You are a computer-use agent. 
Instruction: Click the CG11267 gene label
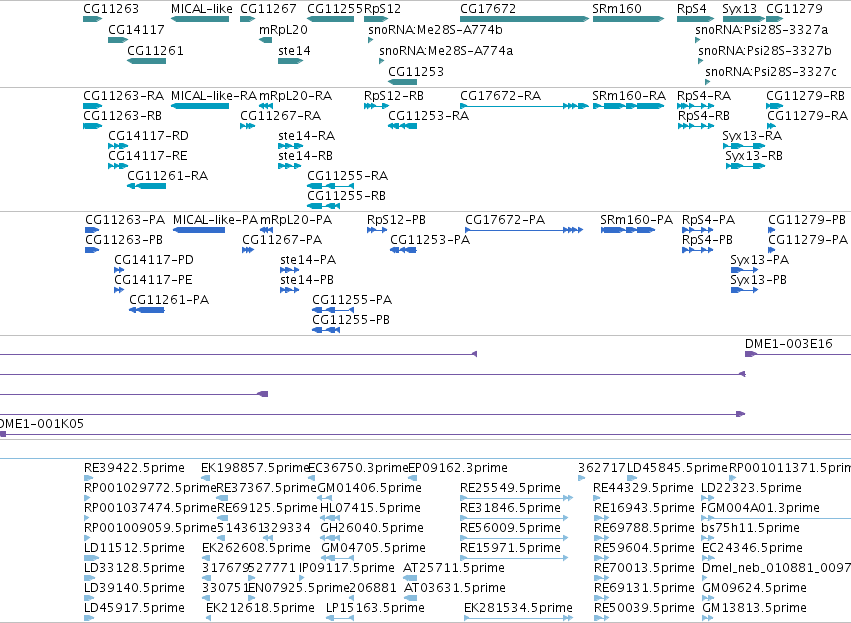click(x=268, y=9)
